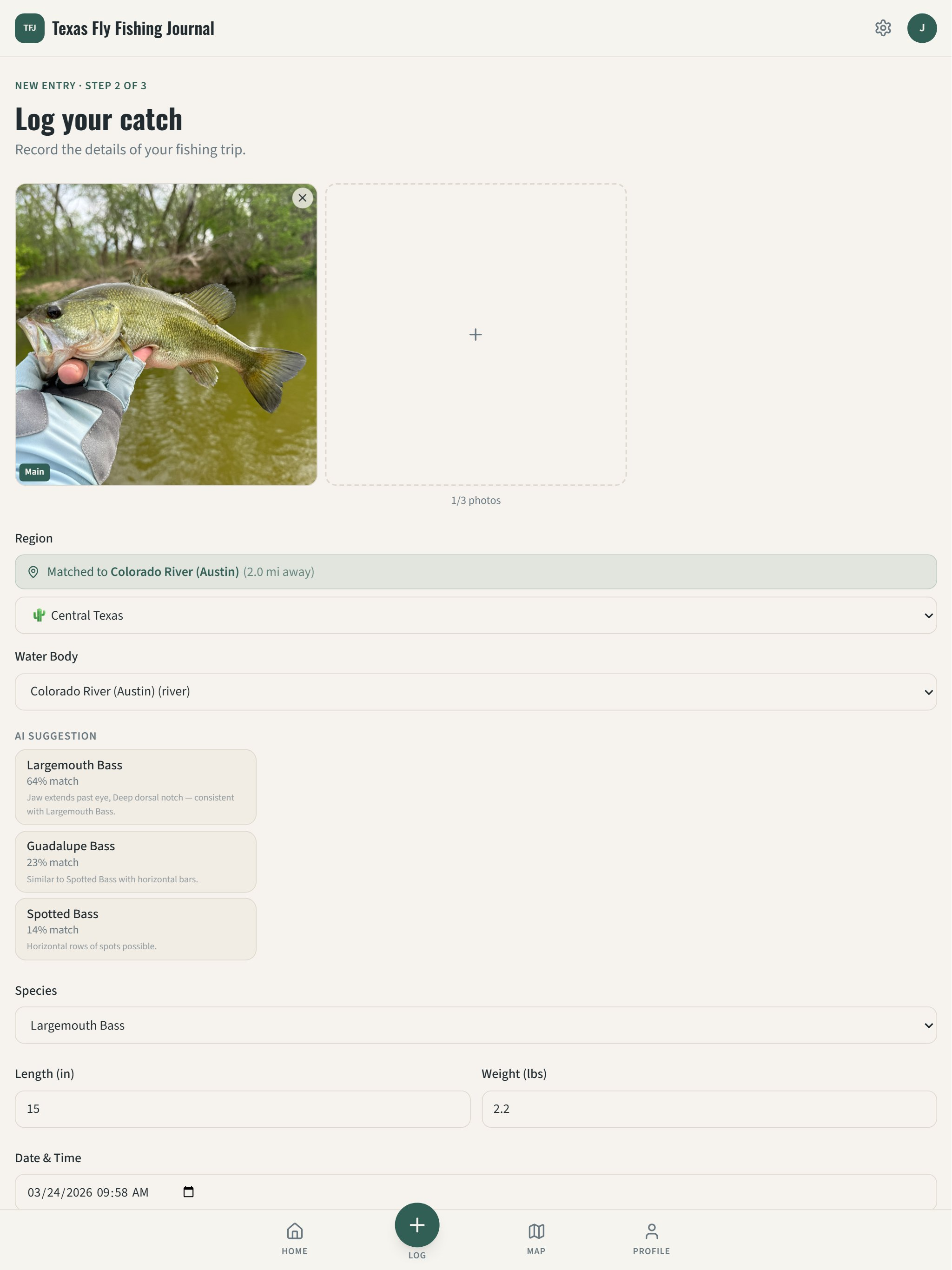Screen dimensions: 952x1270
Task: Tap the green Log plus button
Action: tap(417, 1225)
